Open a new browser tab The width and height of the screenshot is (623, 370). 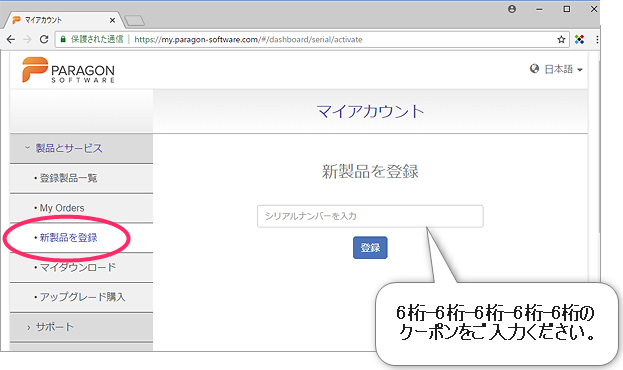pos(134,21)
